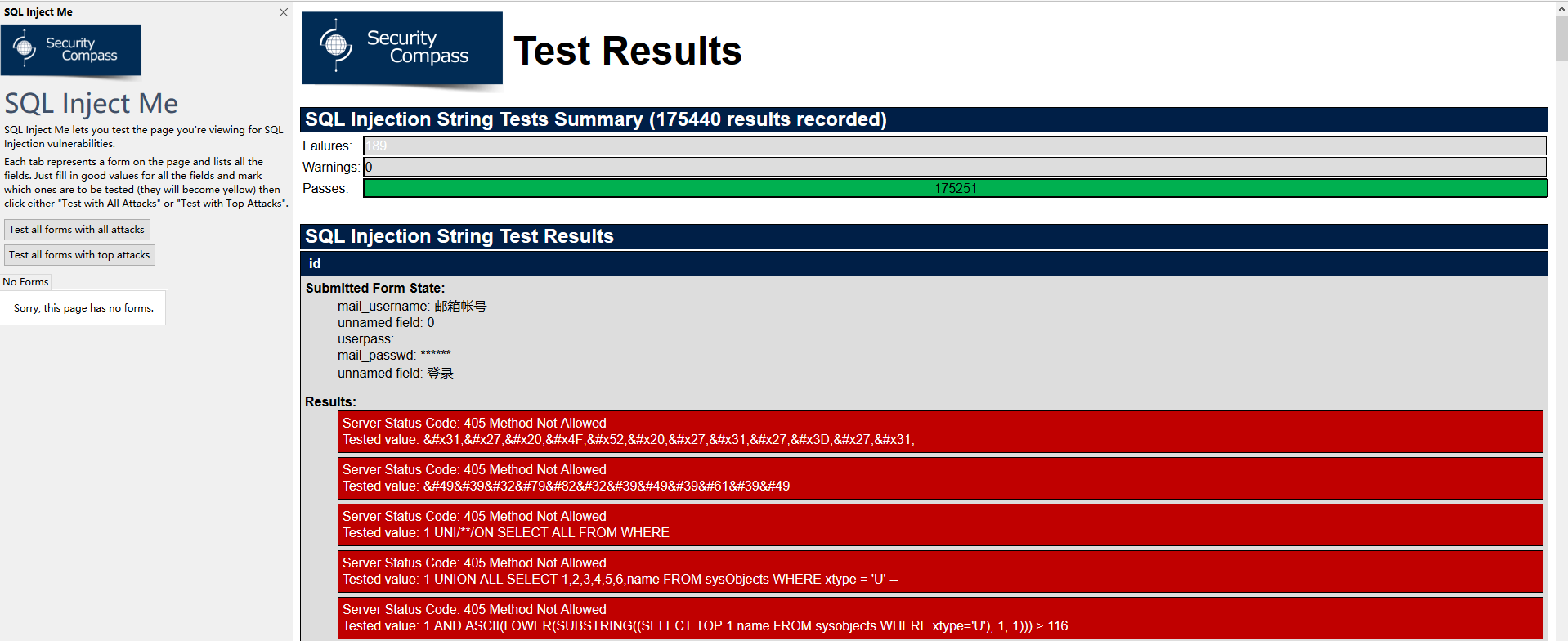Click 'Test all forms with top attacks'
1568x641 pixels.
click(79, 255)
